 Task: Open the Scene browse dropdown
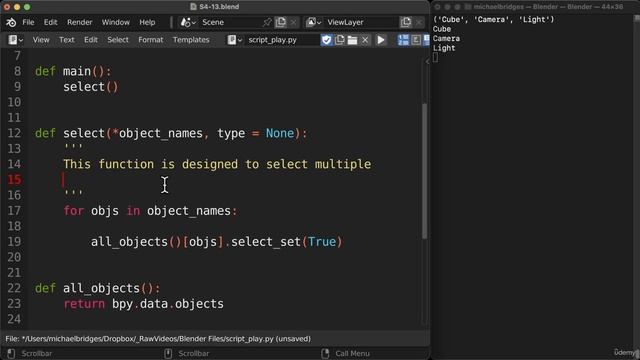tap(188, 22)
